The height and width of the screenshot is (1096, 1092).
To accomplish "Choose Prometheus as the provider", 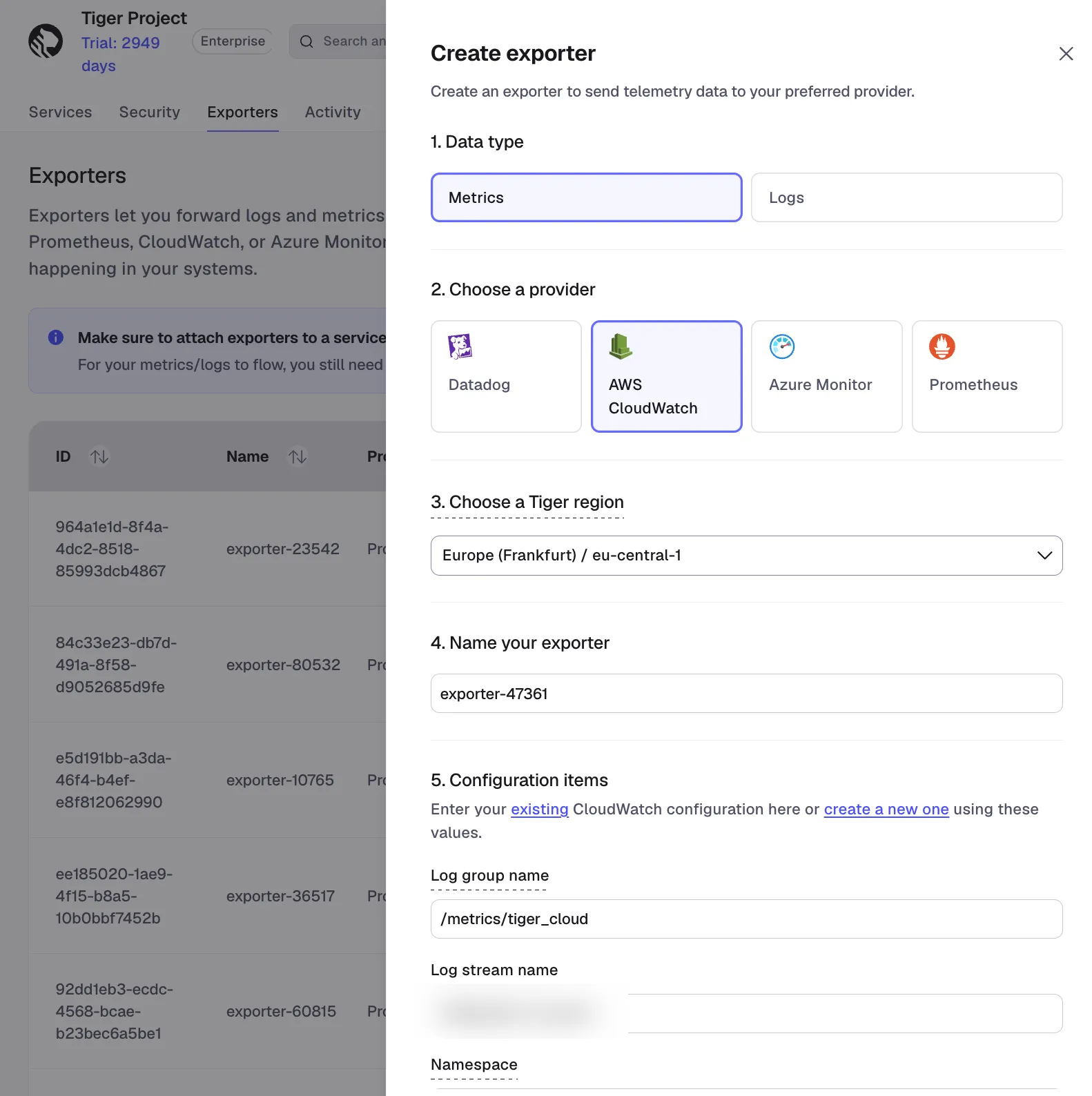I will pos(987,376).
